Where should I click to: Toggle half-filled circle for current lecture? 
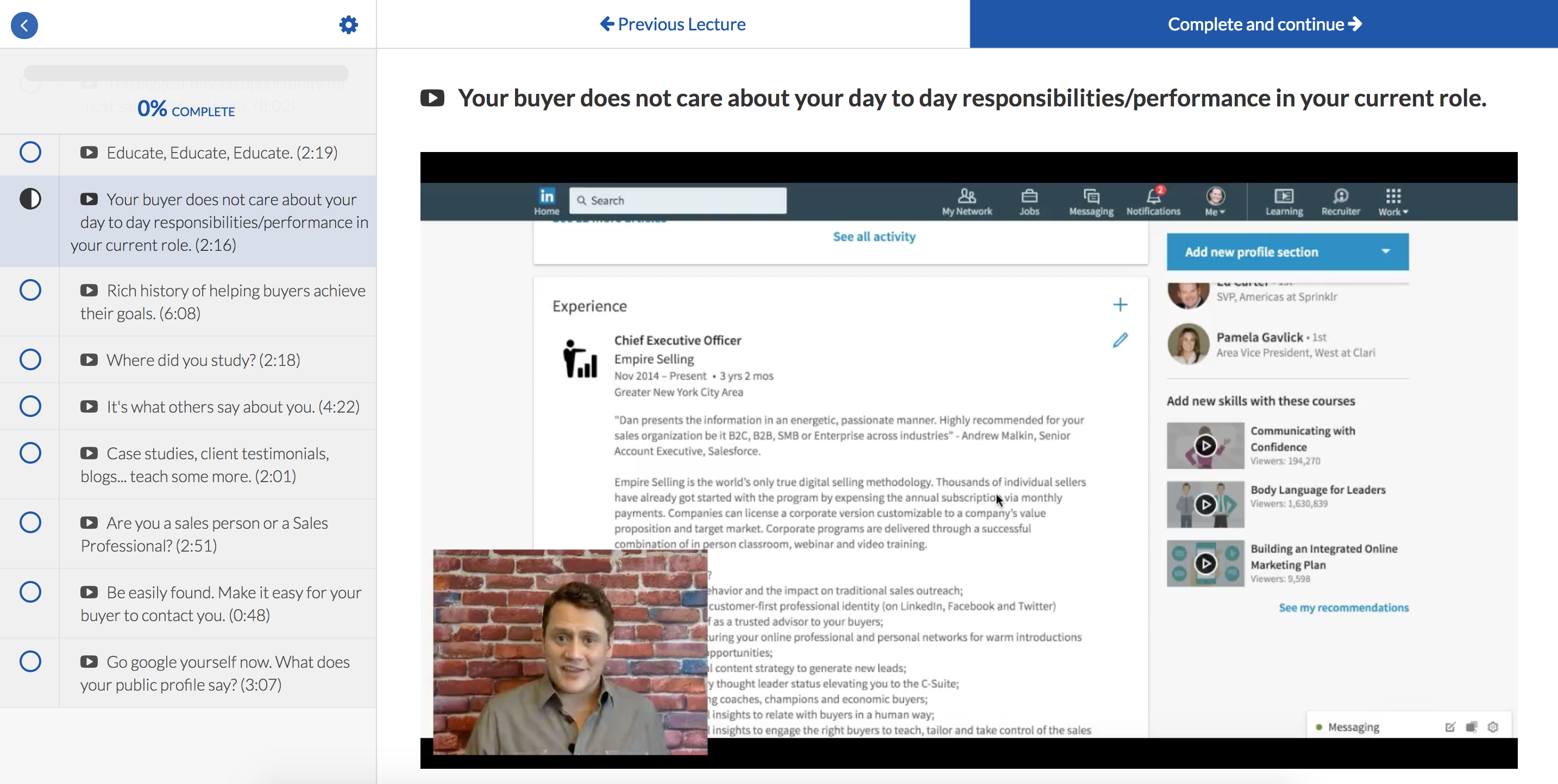(x=30, y=199)
